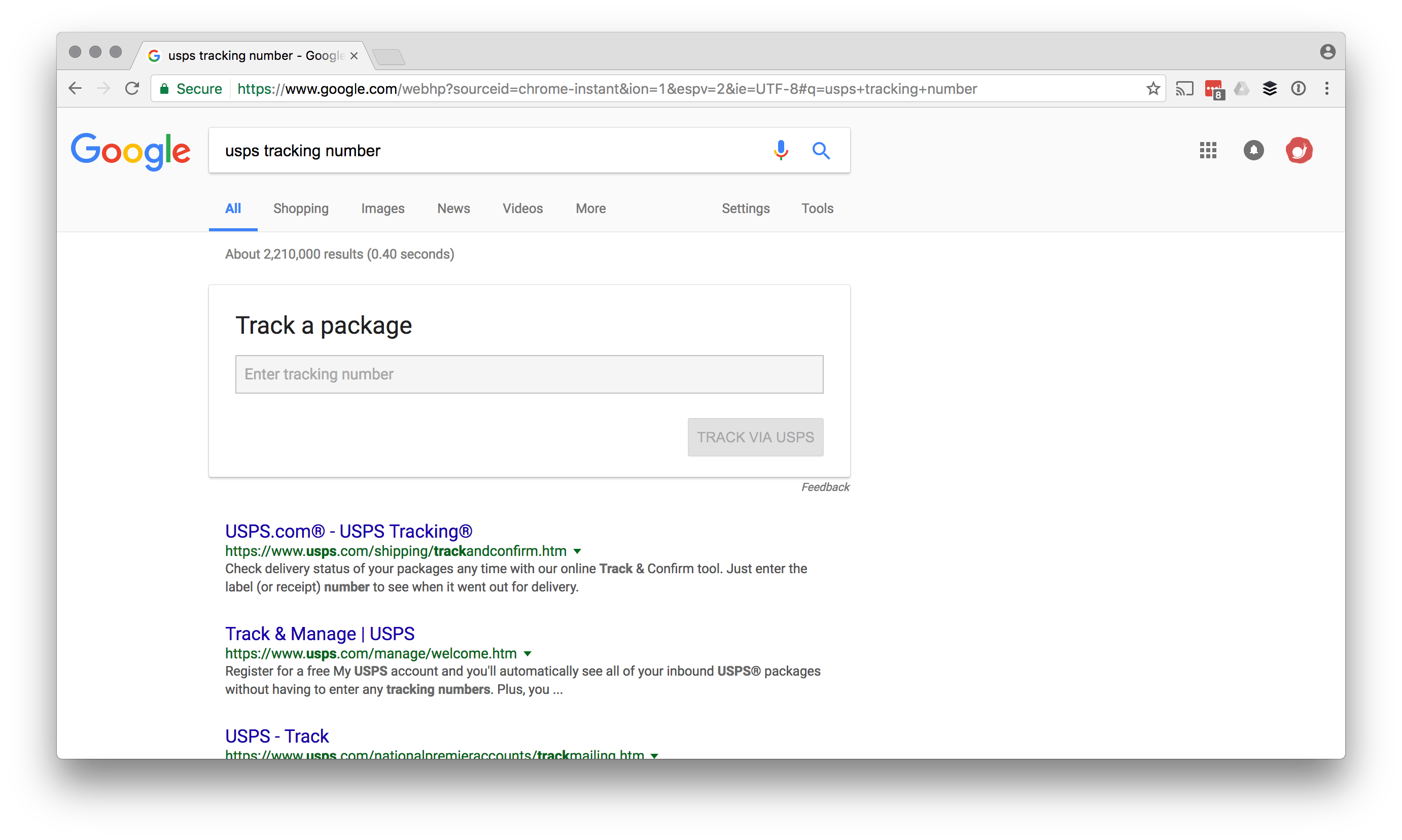Click the microphone voice search icon
The width and height of the screenshot is (1402, 840).
tap(781, 150)
